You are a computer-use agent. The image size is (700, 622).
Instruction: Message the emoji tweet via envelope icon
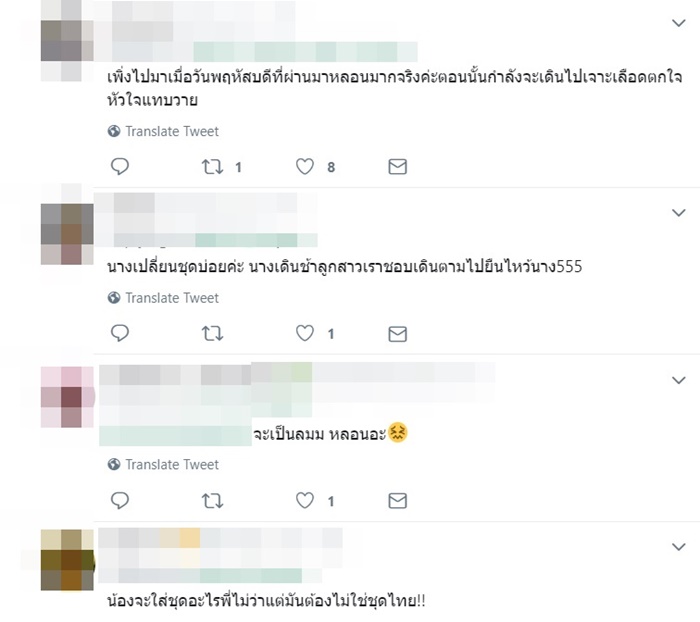[x=397, y=501]
